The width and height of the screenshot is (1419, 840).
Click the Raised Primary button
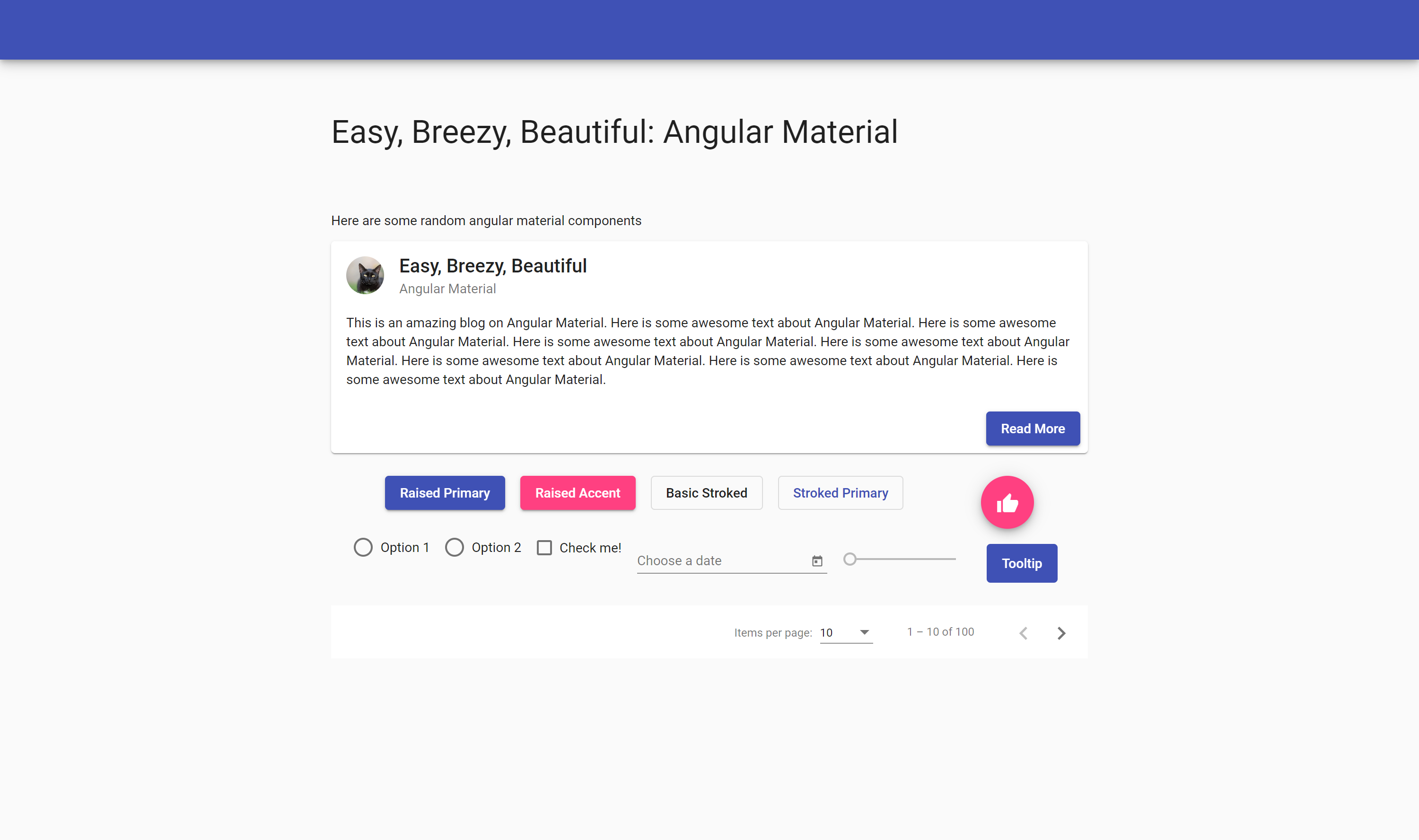coord(445,492)
